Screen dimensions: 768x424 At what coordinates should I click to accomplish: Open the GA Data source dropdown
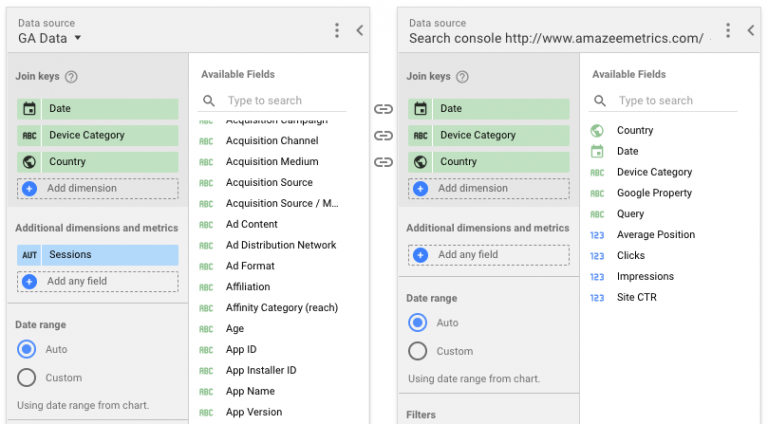tap(49, 38)
